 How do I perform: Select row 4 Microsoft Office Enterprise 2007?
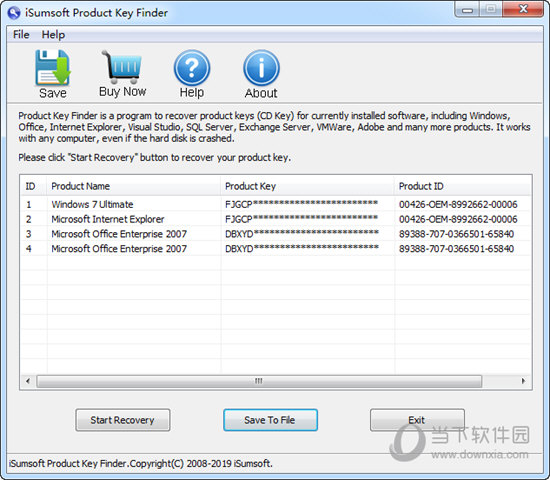(x=275, y=248)
